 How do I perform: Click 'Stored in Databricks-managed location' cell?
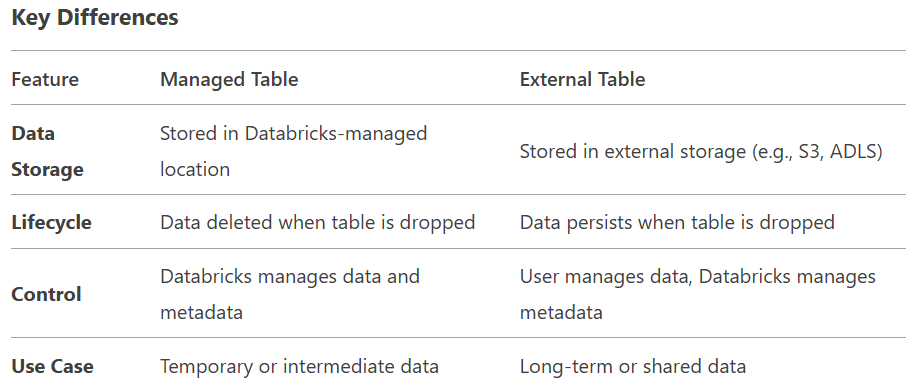(294, 151)
